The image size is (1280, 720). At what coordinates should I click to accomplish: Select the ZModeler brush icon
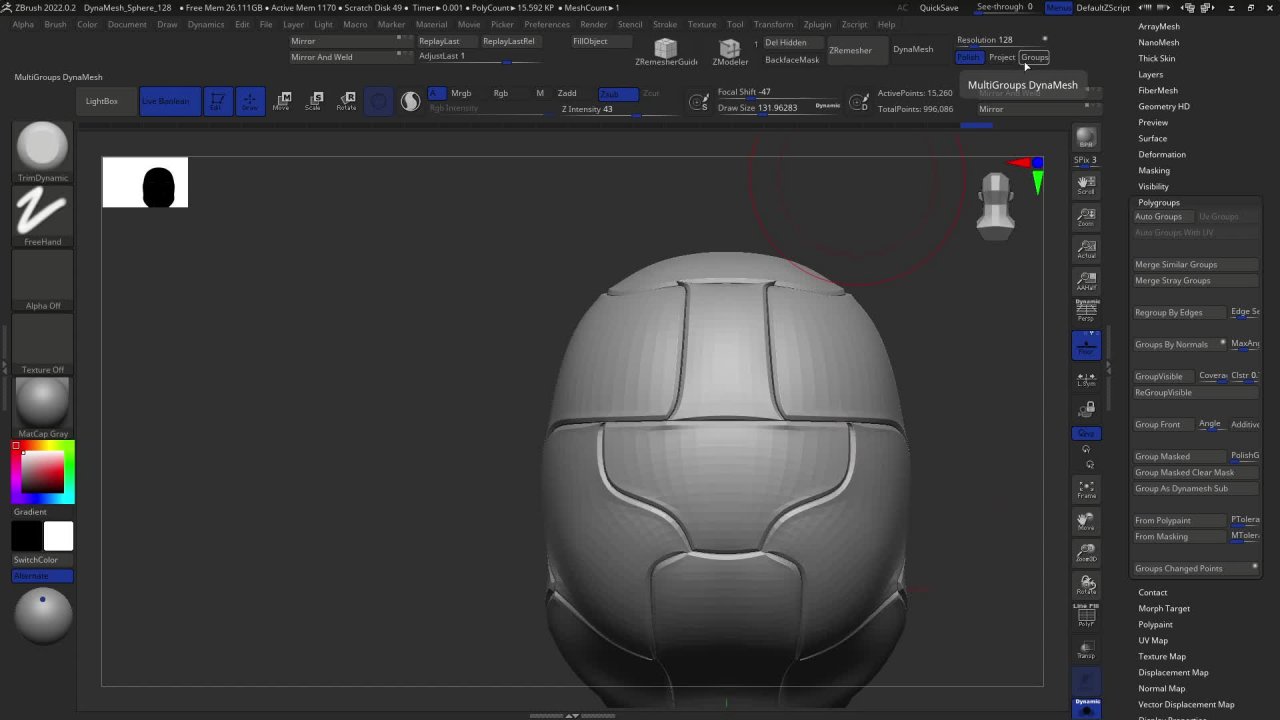click(730, 52)
